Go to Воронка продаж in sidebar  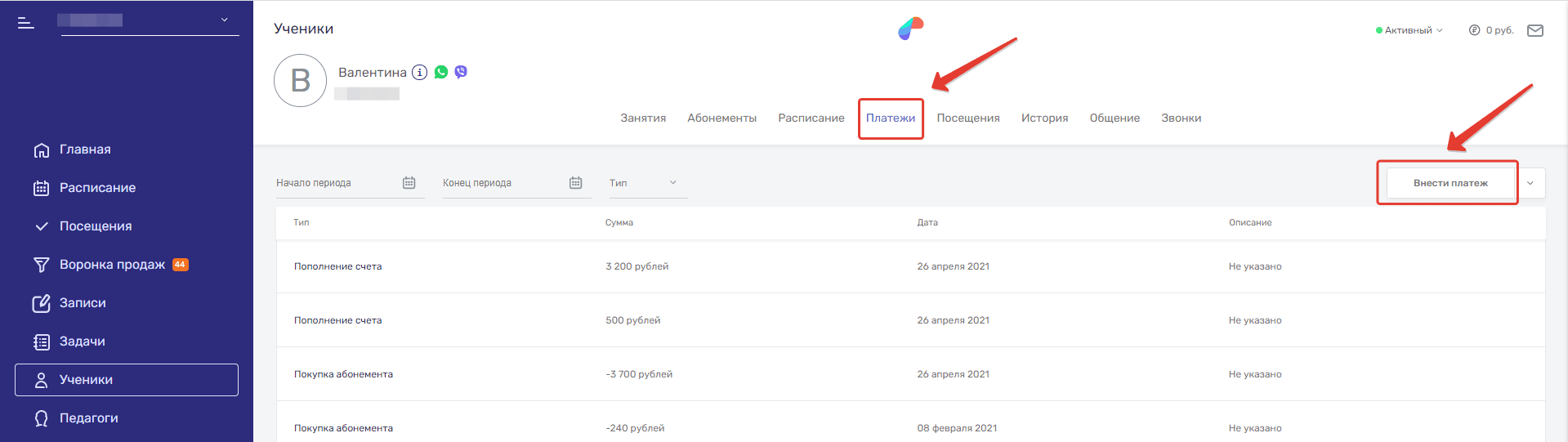(x=112, y=265)
